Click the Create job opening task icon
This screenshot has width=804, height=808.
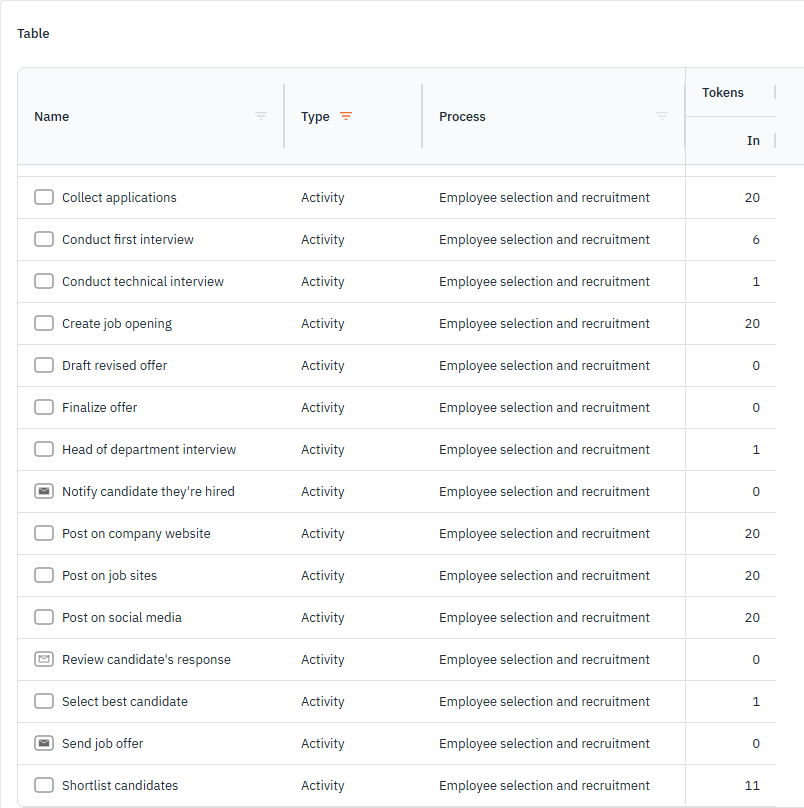tap(44, 323)
